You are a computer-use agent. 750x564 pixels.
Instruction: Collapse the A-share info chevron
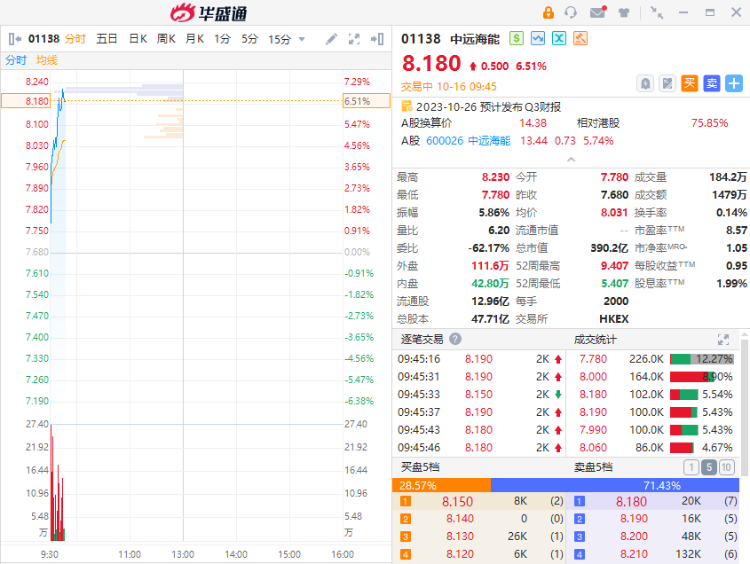(570, 158)
